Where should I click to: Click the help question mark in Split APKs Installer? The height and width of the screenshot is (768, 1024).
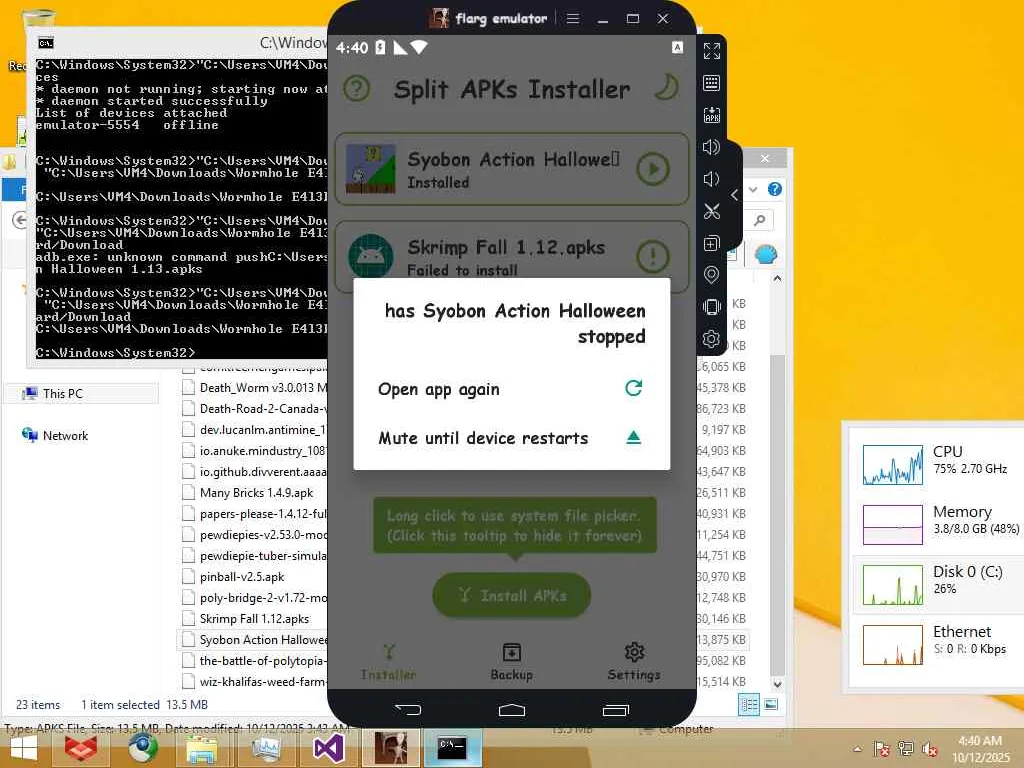(x=357, y=88)
